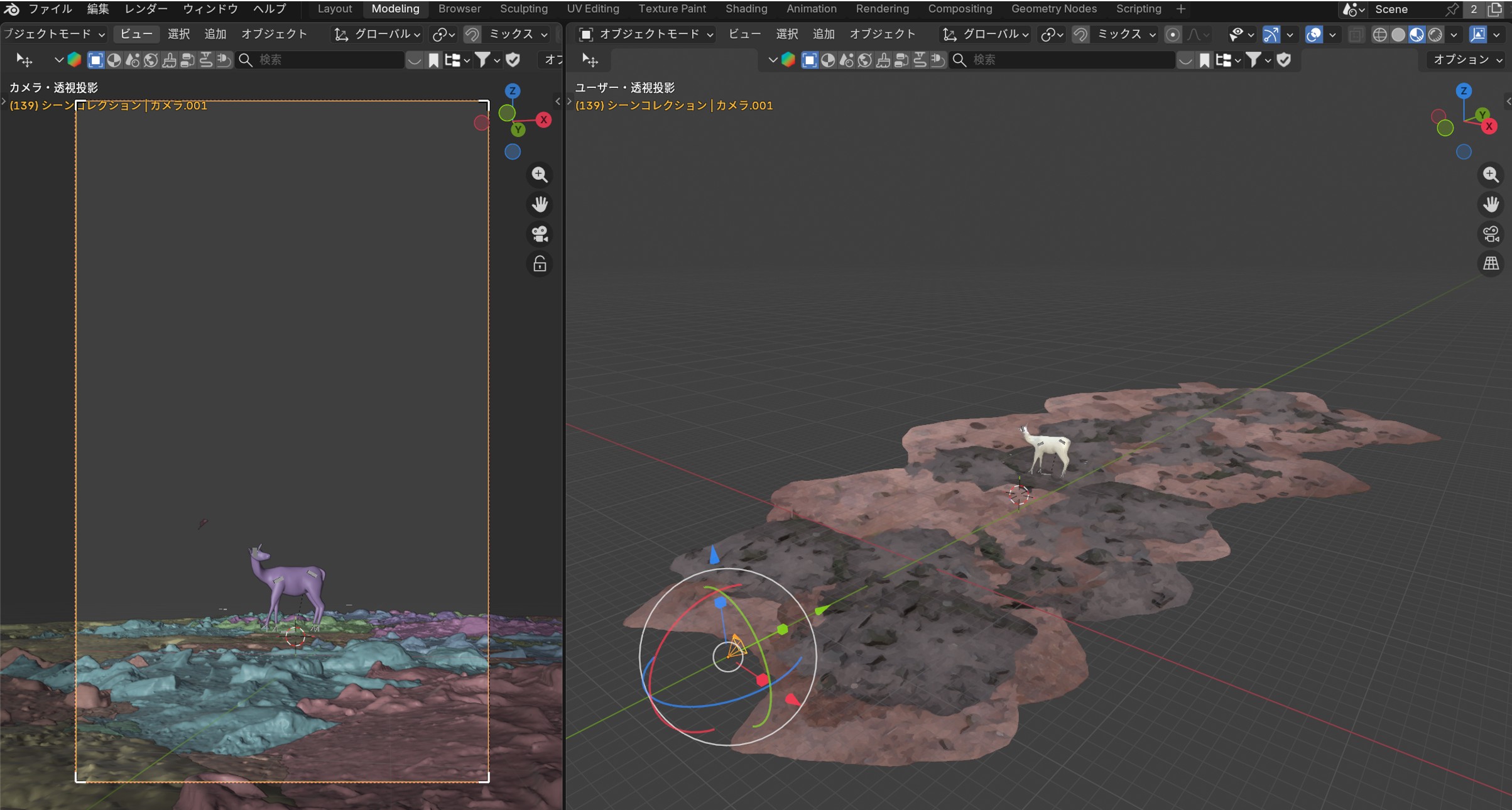
Task: Open オブジェクトモード dropdown in right viewport
Action: [x=647, y=35]
